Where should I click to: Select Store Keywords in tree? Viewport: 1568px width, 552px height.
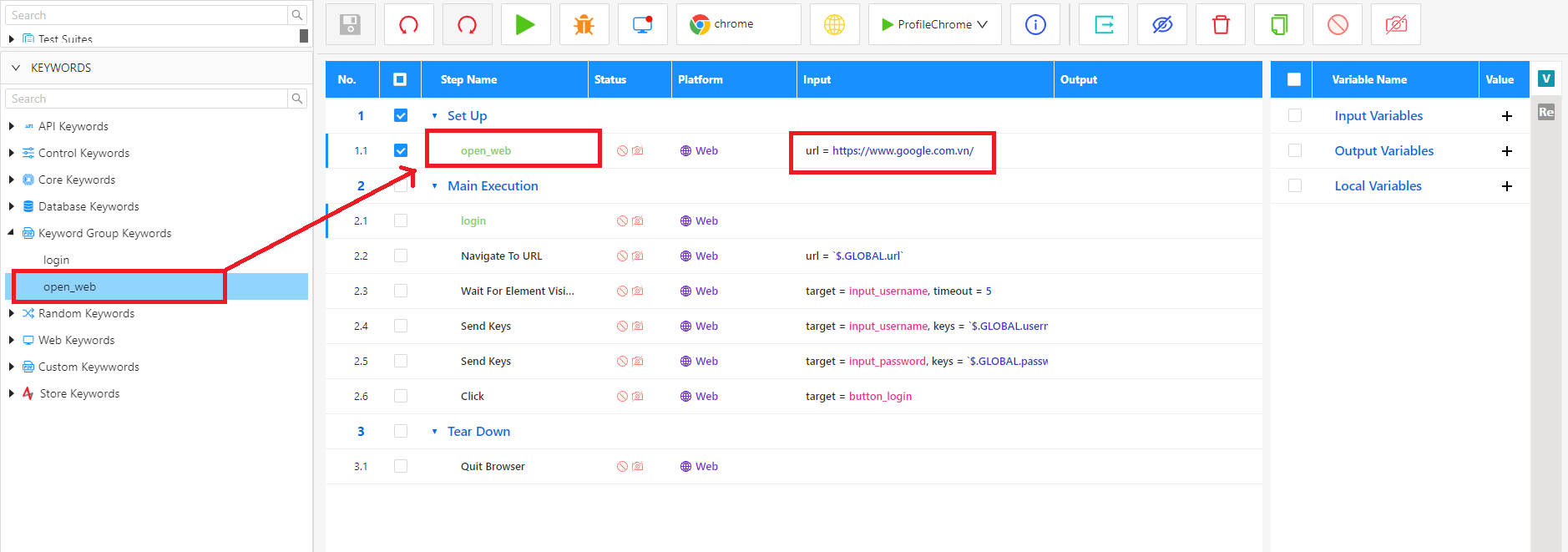pos(79,393)
